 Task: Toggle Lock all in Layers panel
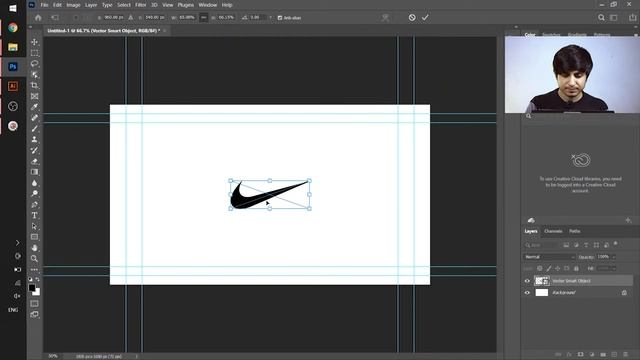coord(576,269)
